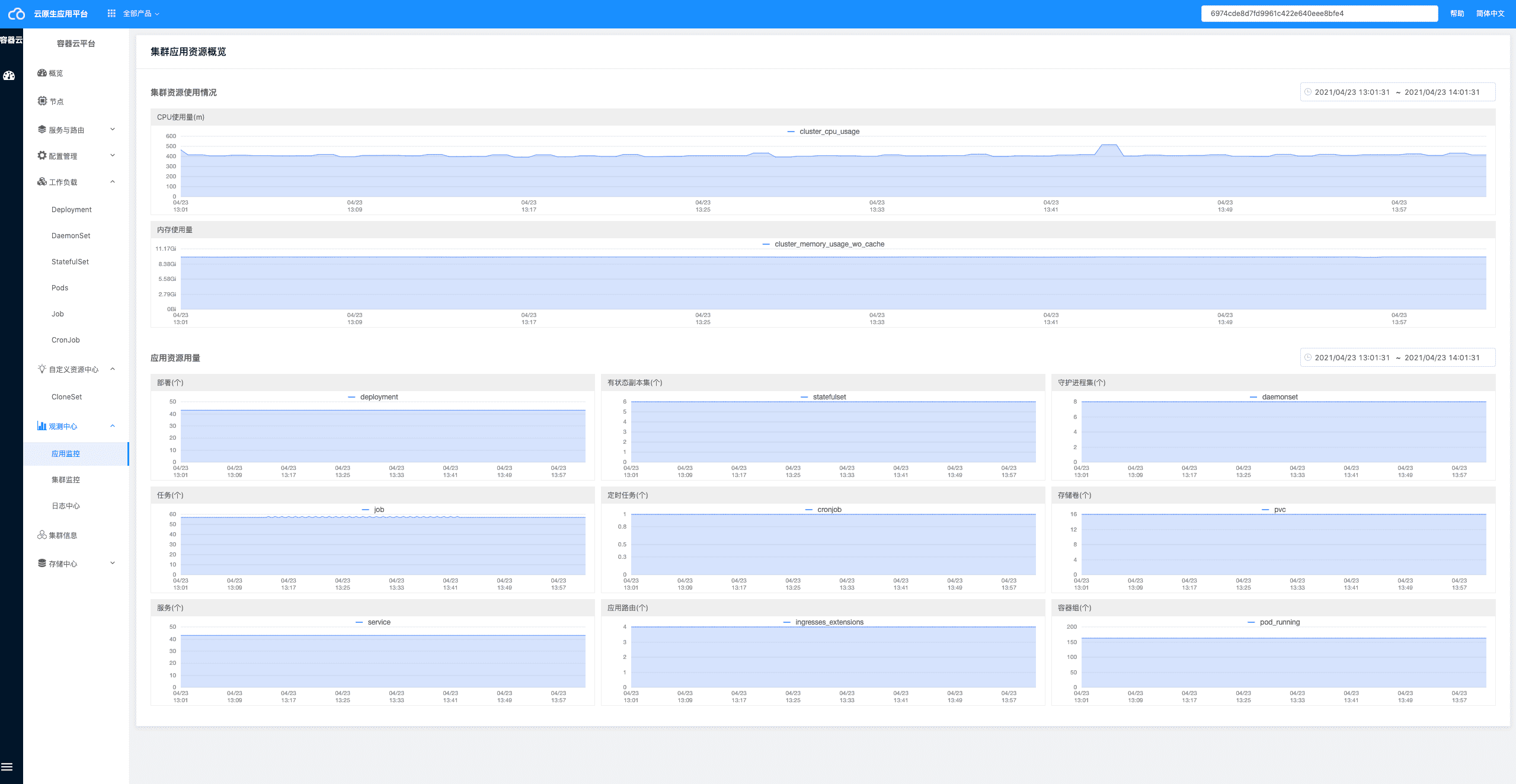
Task: Click the 工作负载 cubes icon
Action: click(x=42, y=181)
